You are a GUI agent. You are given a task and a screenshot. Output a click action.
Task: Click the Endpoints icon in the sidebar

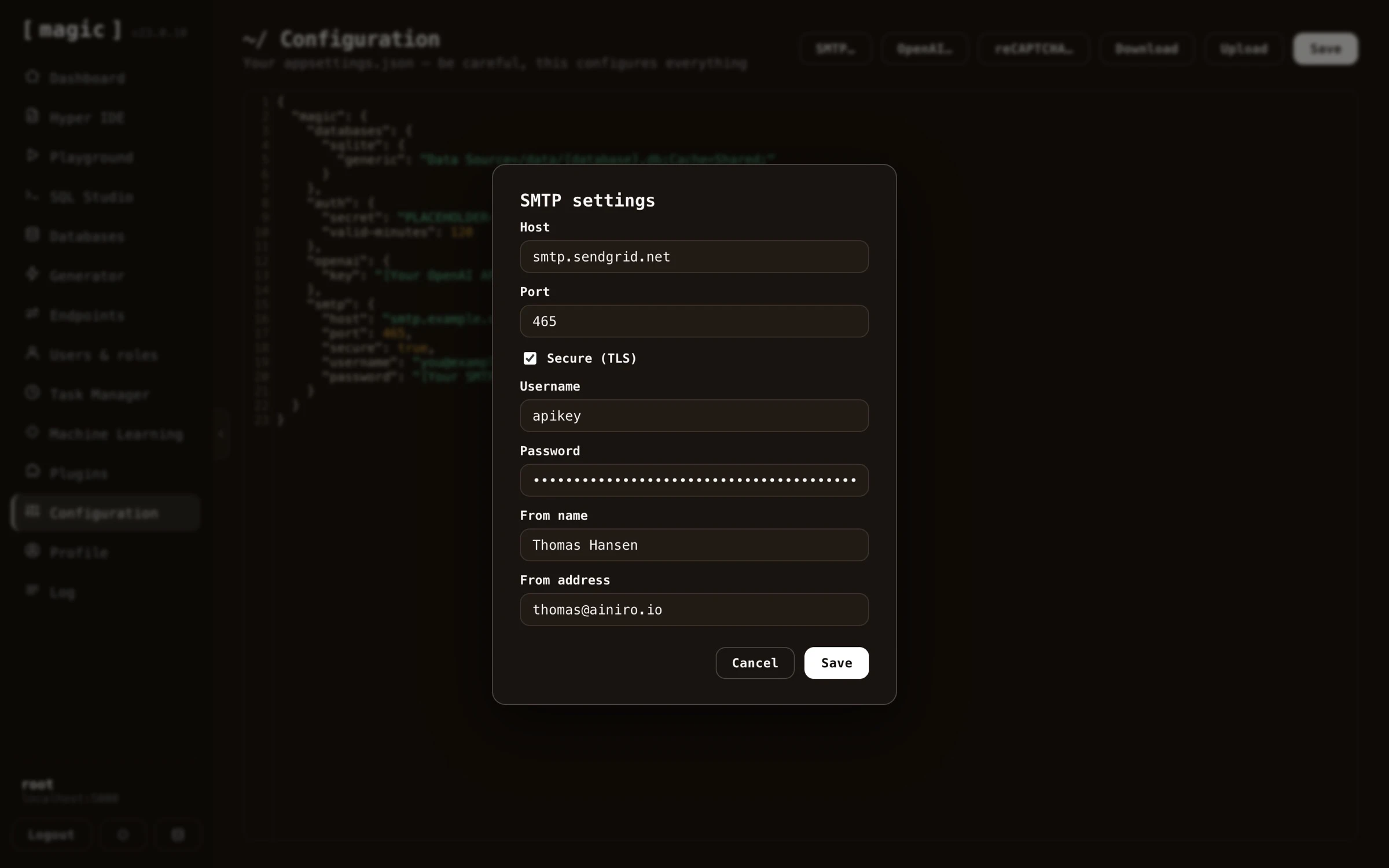[x=32, y=314]
